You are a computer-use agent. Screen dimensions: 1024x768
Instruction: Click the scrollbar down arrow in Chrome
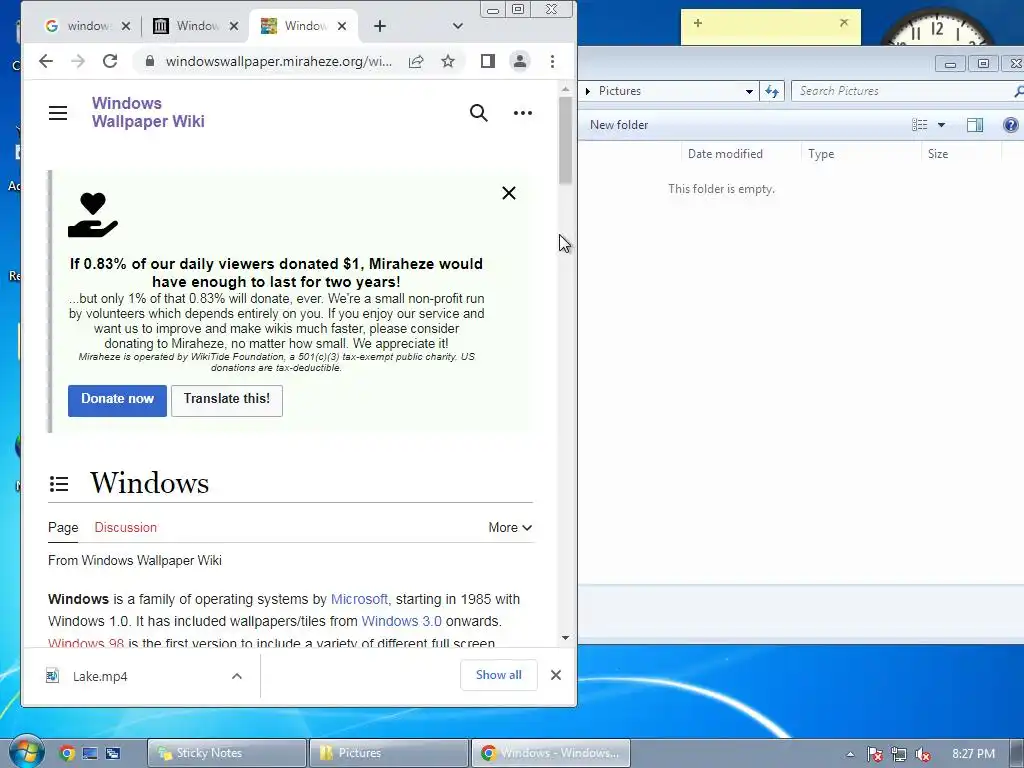point(566,638)
